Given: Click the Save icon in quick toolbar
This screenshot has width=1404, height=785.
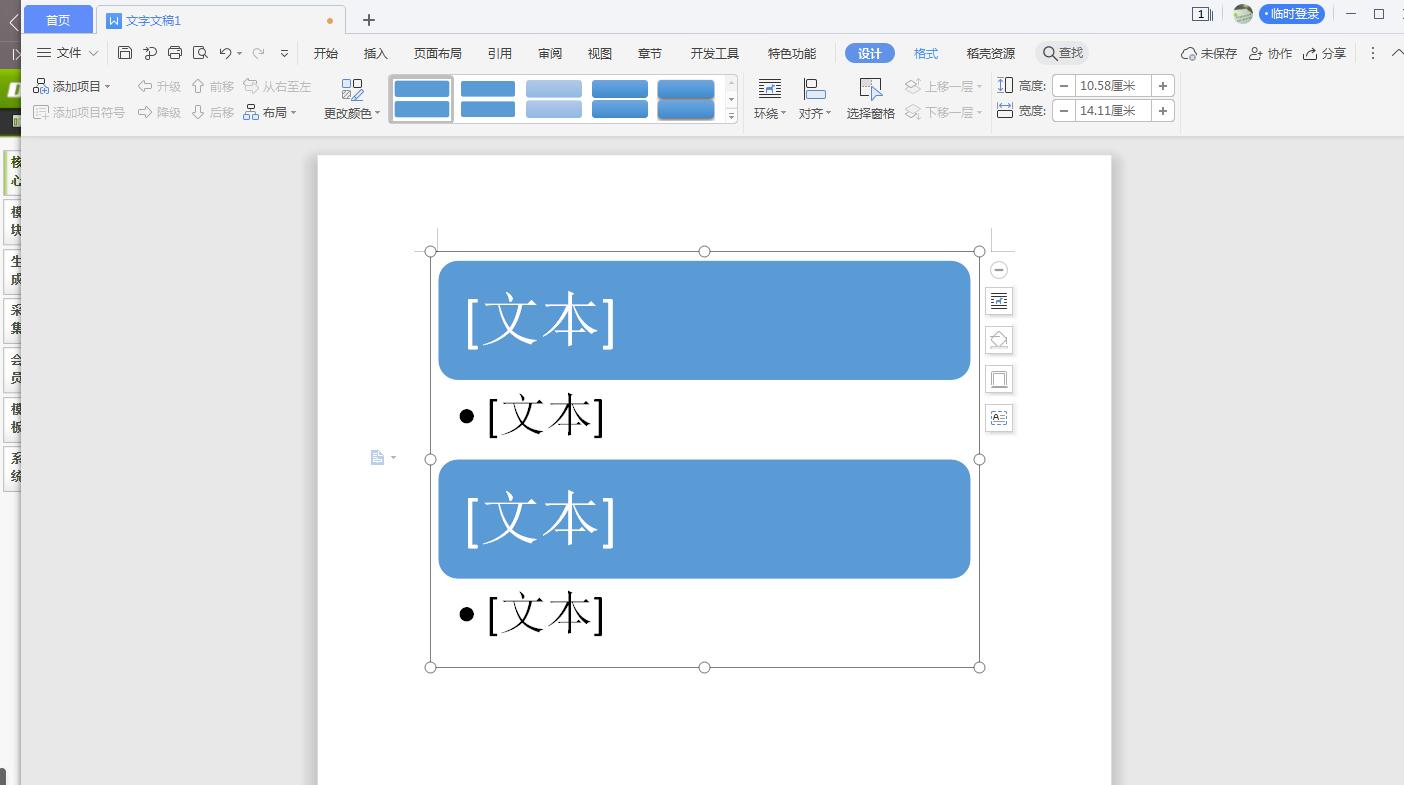Looking at the screenshot, I should click(125, 53).
